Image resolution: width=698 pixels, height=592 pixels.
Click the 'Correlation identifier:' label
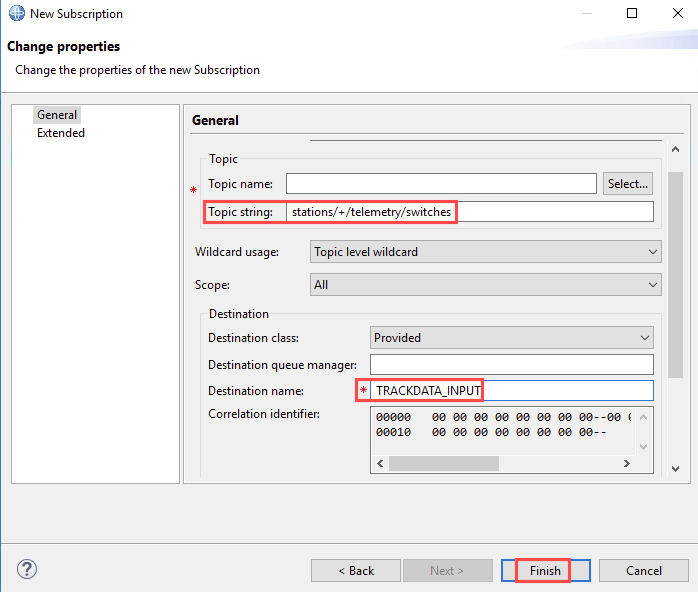click(x=264, y=414)
